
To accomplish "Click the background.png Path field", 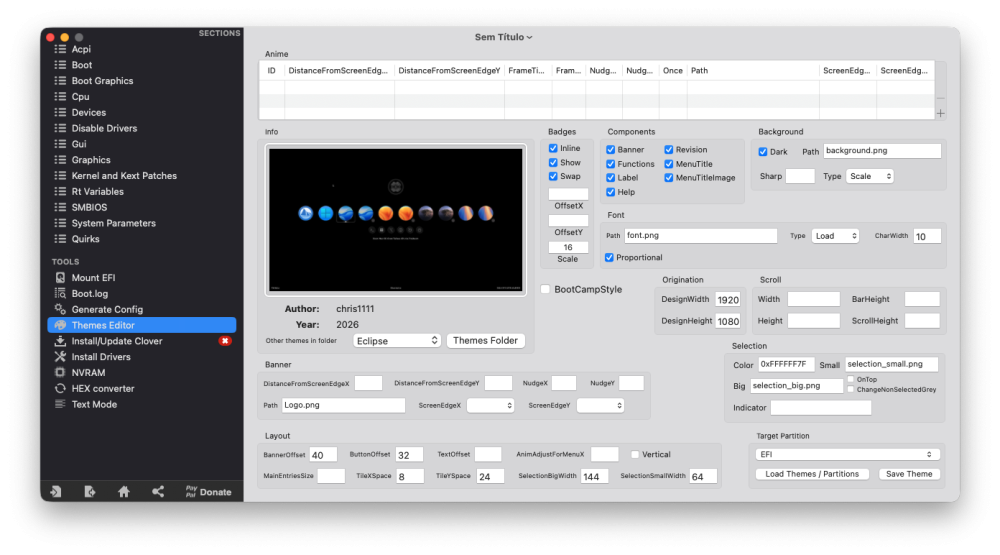I will (x=882, y=151).
